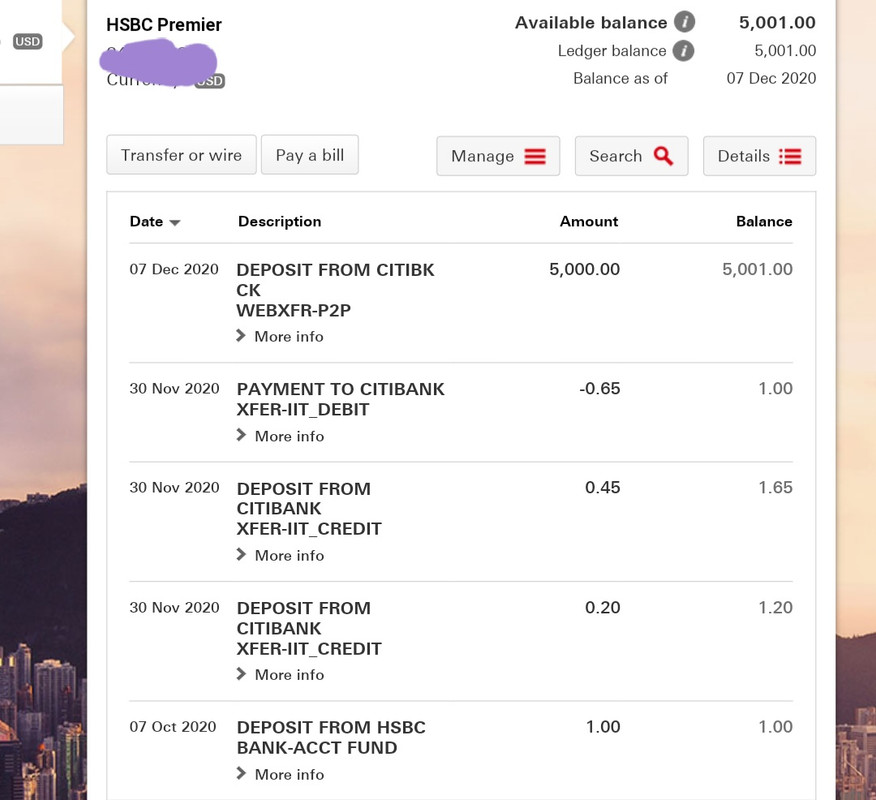Click the chevron for the 0.45 deposit row
Image resolution: width=876 pixels, height=800 pixels.
[x=241, y=554]
